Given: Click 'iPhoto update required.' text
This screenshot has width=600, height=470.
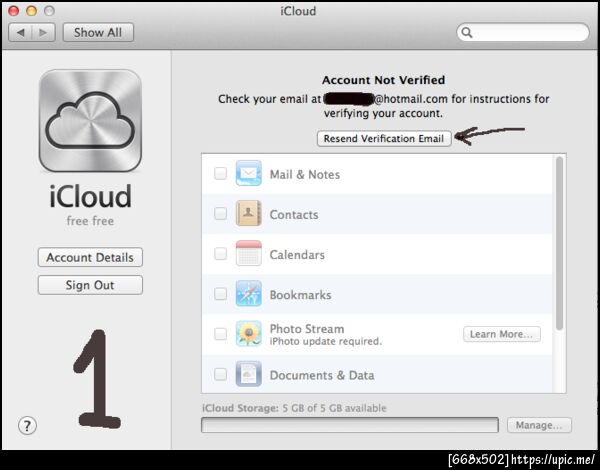Looking at the screenshot, I should 326,341.
